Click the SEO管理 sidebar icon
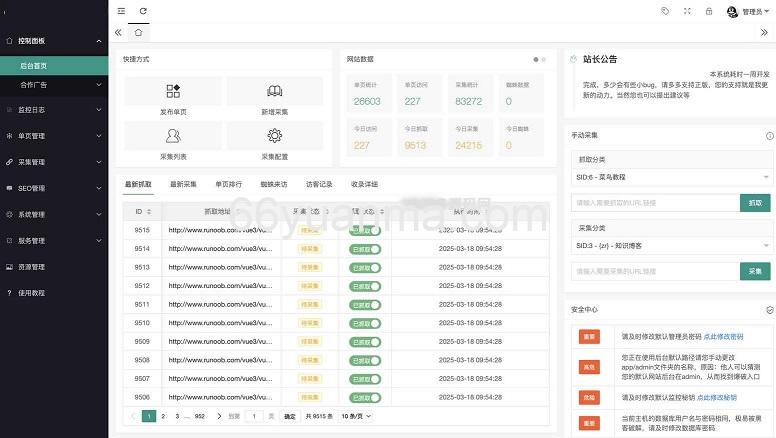776x438 pixels. [9, 188]
